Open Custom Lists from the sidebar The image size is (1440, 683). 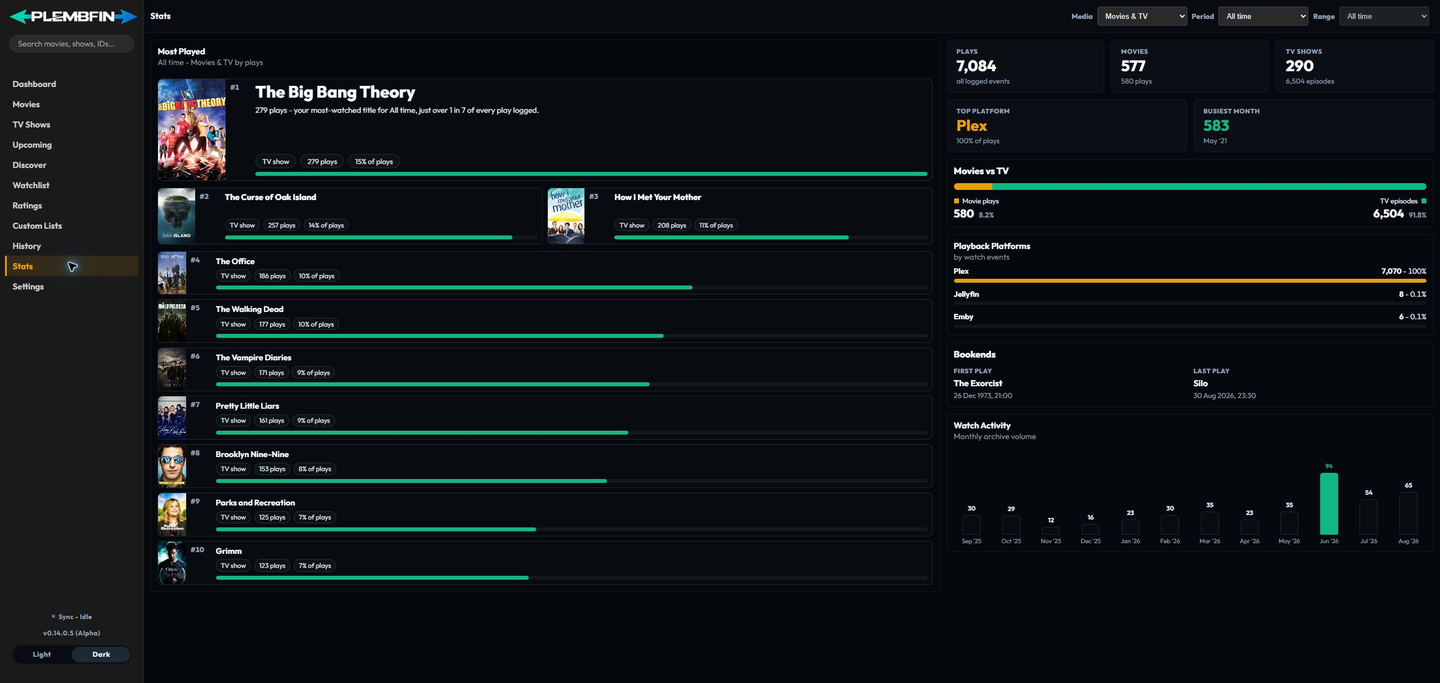click(x=37, y=226)
